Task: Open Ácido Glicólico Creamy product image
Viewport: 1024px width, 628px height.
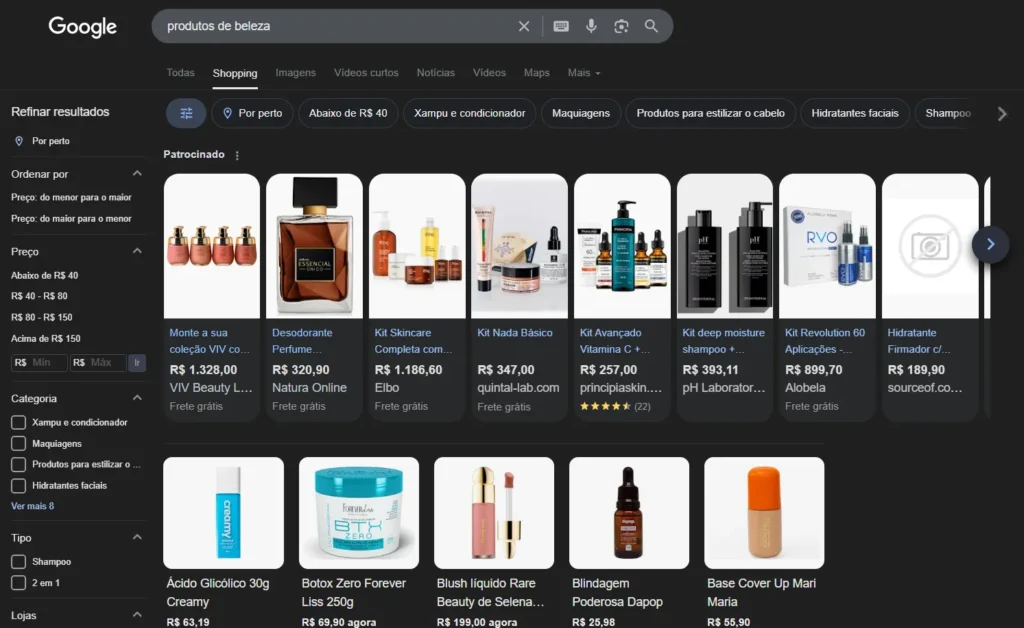Action: (223, 513)
